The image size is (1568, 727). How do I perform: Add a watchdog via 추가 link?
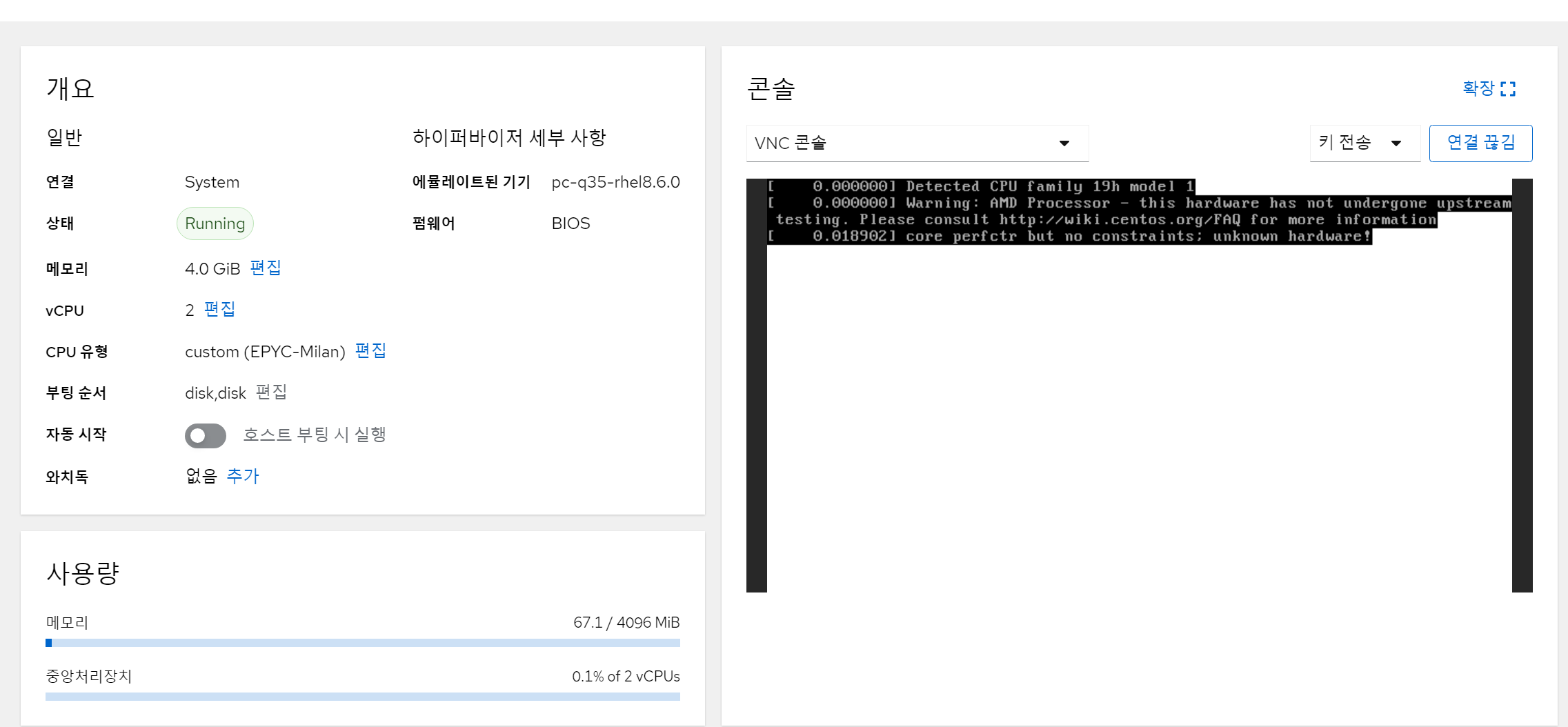coord(243,476)
